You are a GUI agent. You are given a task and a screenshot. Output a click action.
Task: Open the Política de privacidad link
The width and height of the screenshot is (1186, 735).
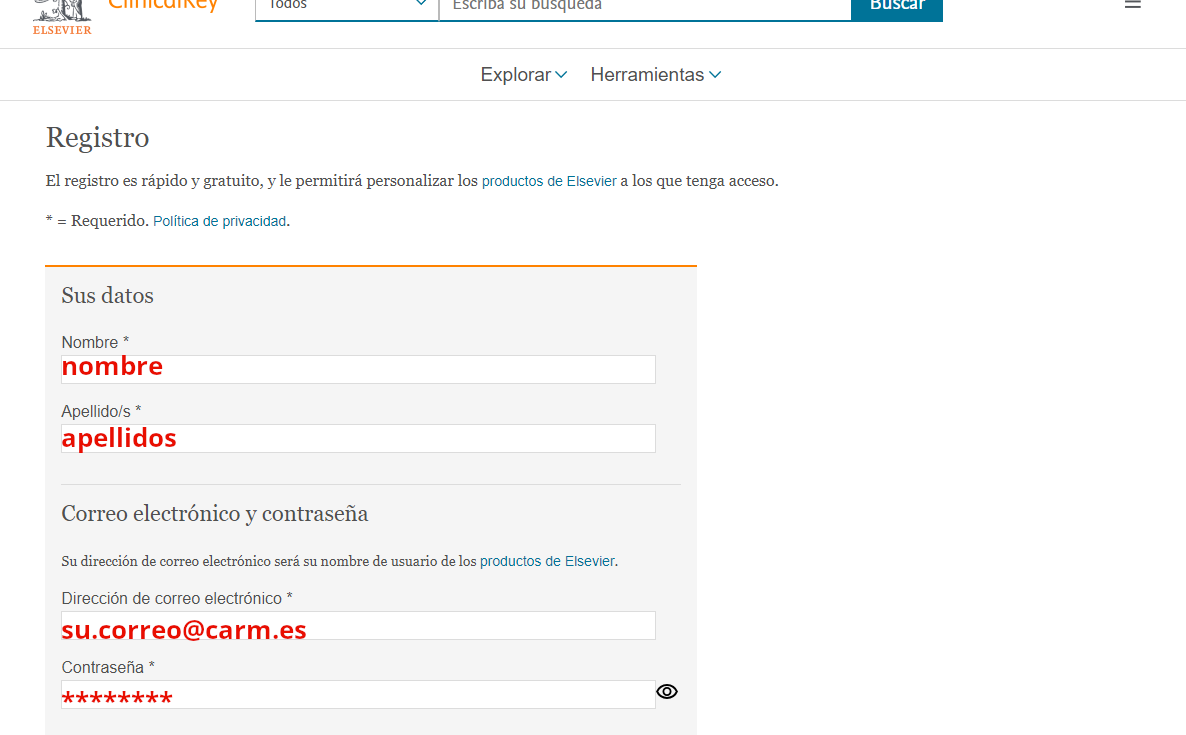click(x=219, y=222)
